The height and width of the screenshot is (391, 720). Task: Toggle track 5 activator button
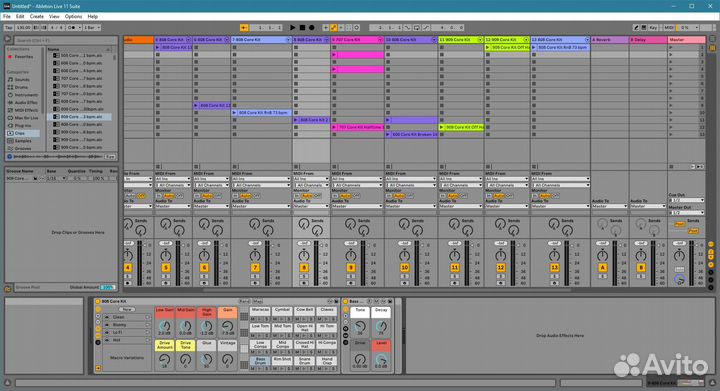tap(166, 268)
